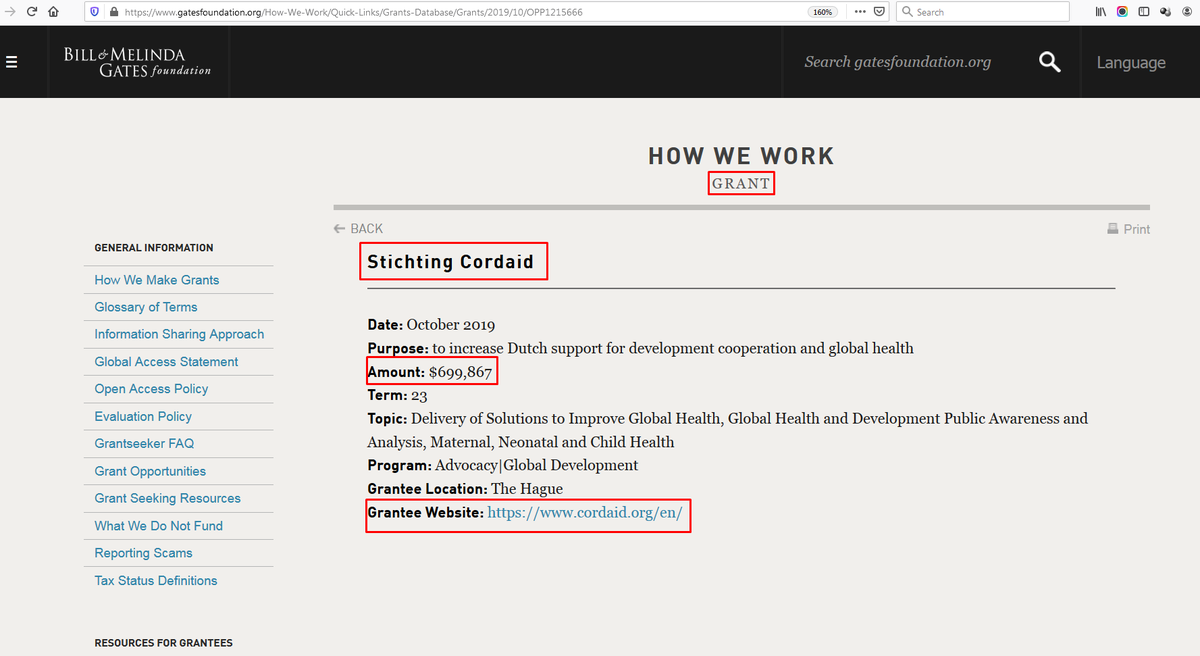The image size is (1200, 656).
Task: Open Open Access Policy link
Action: 151,389
